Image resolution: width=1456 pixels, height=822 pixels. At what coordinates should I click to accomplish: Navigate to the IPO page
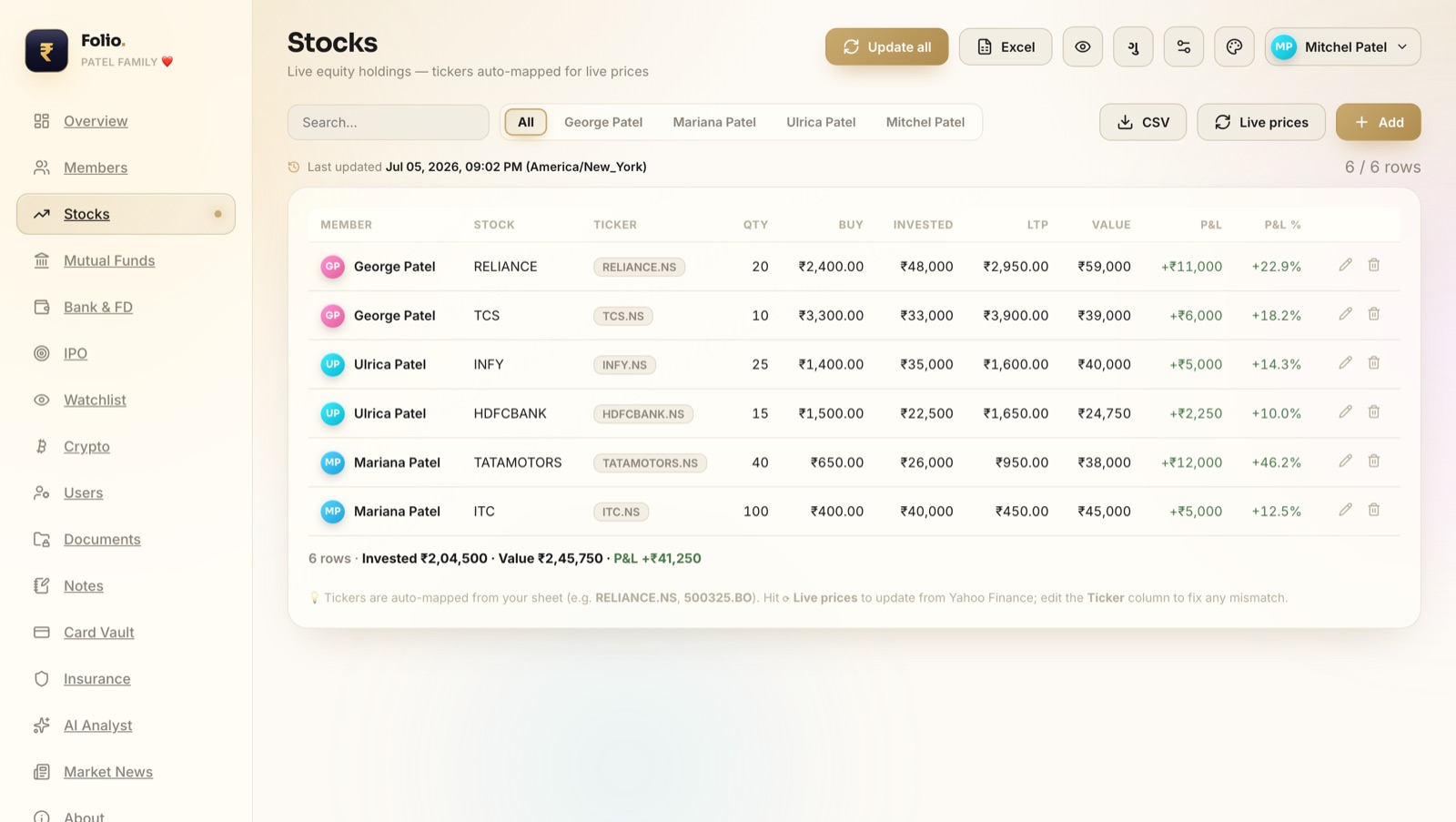point(126,353)
